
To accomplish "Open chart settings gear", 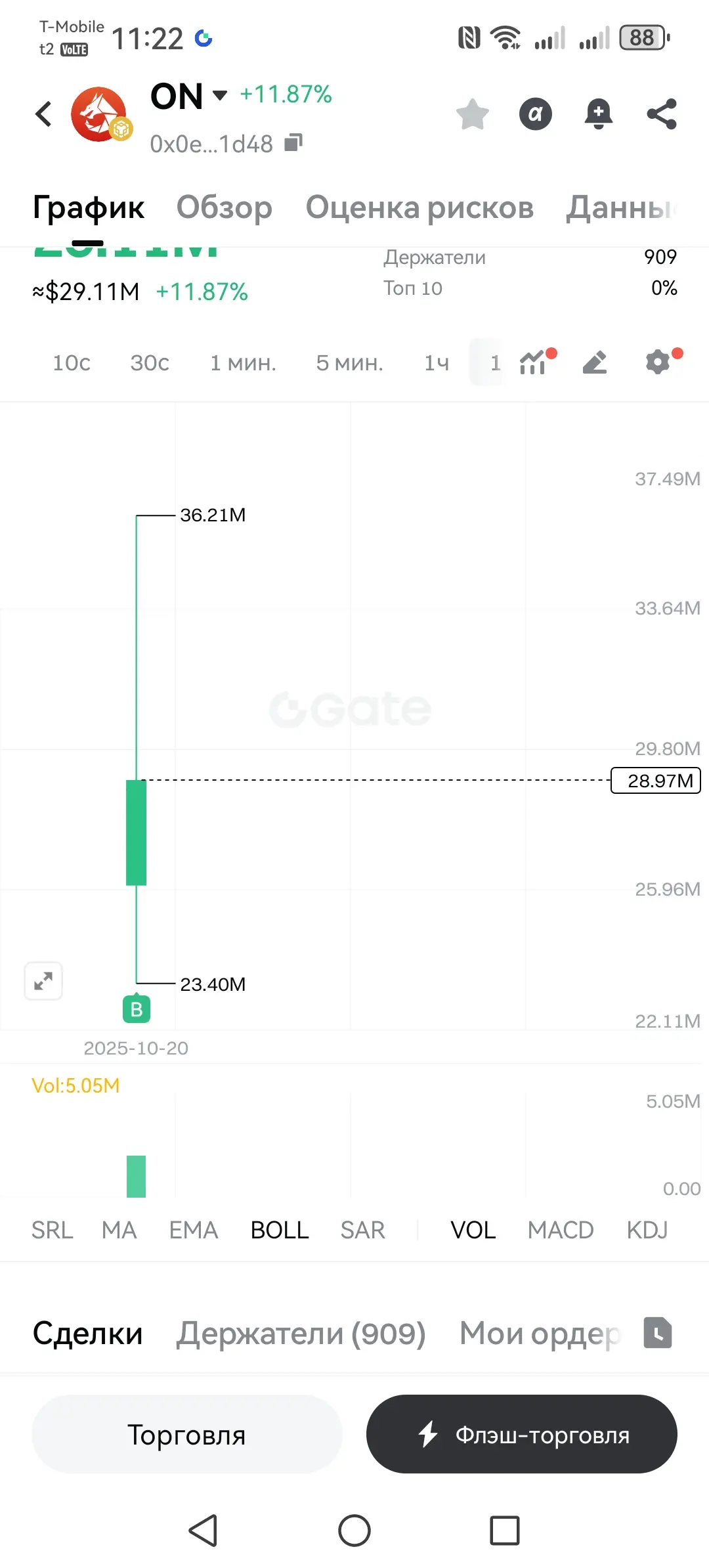I will 658,362.
